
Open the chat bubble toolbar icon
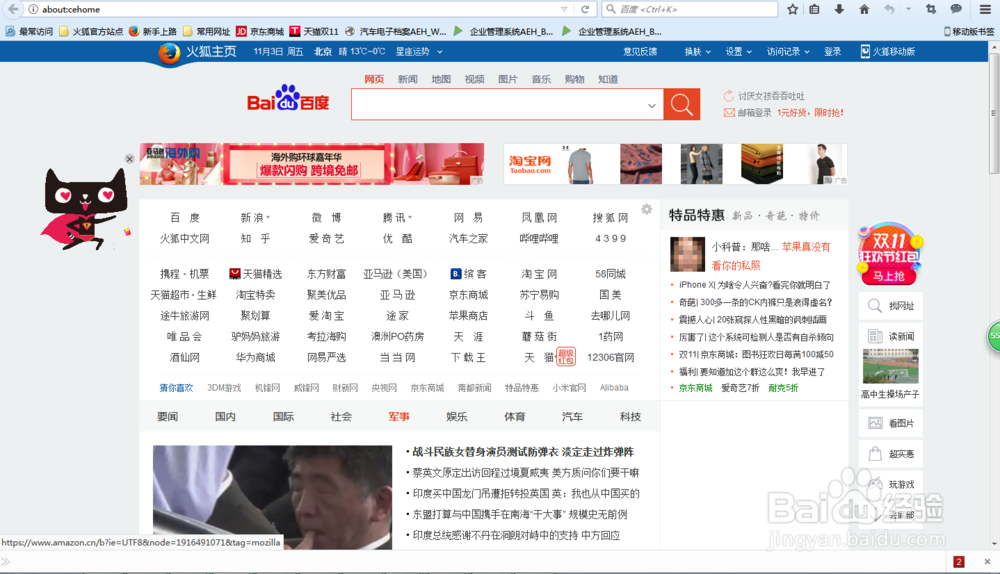[x=955, y=9]
